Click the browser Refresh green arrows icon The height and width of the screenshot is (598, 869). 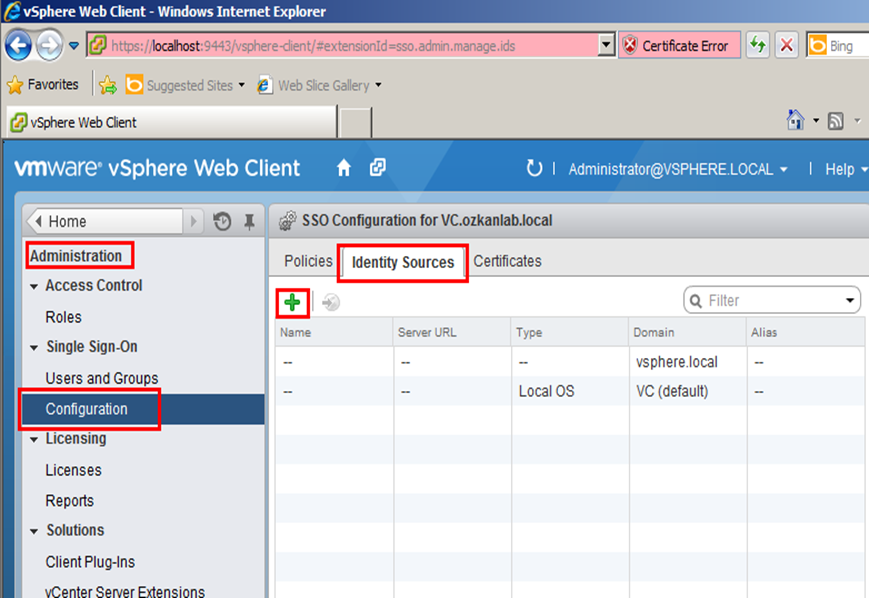coord(758,45)
